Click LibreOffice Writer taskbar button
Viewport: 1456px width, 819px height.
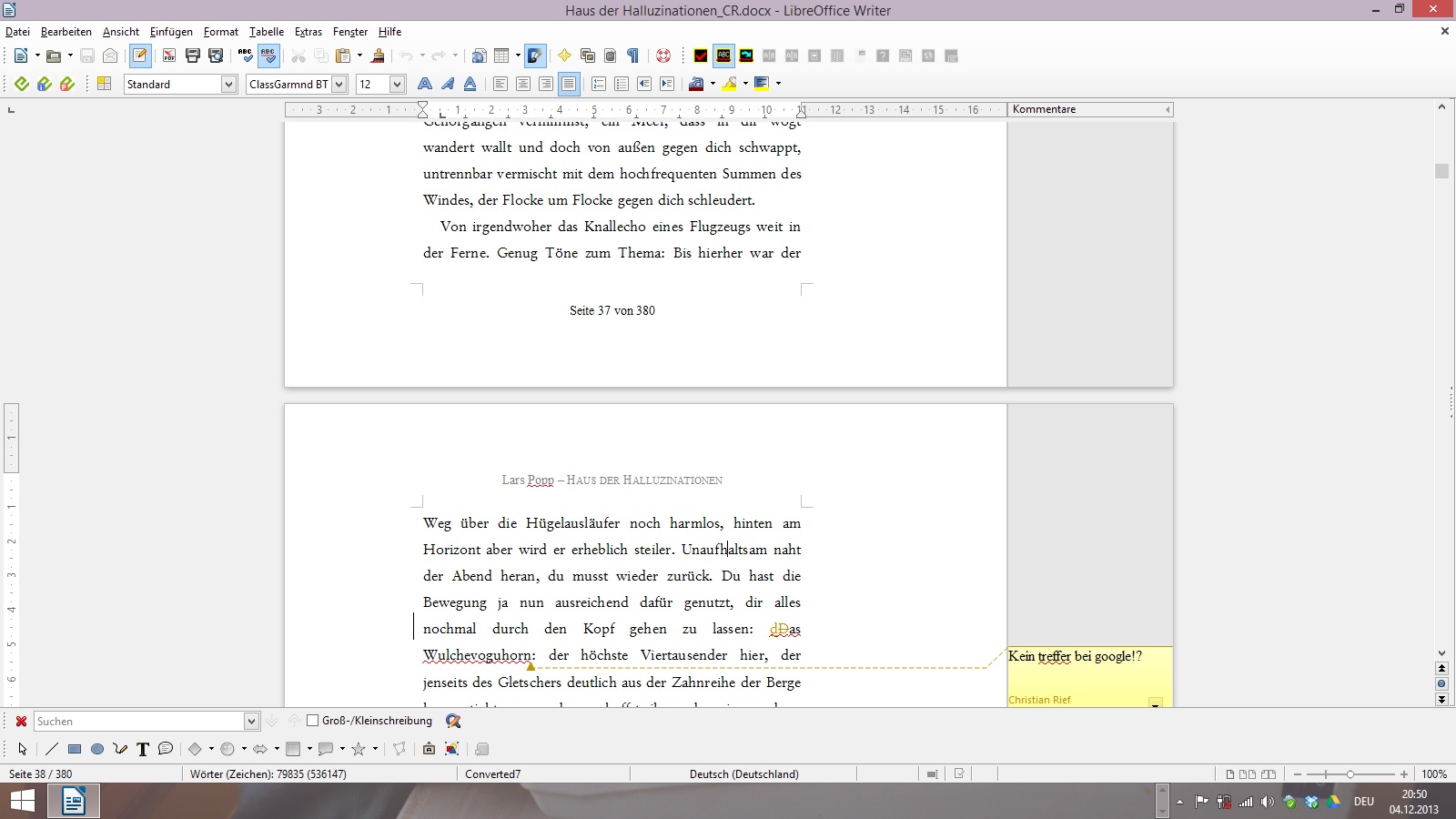(73, 801)
